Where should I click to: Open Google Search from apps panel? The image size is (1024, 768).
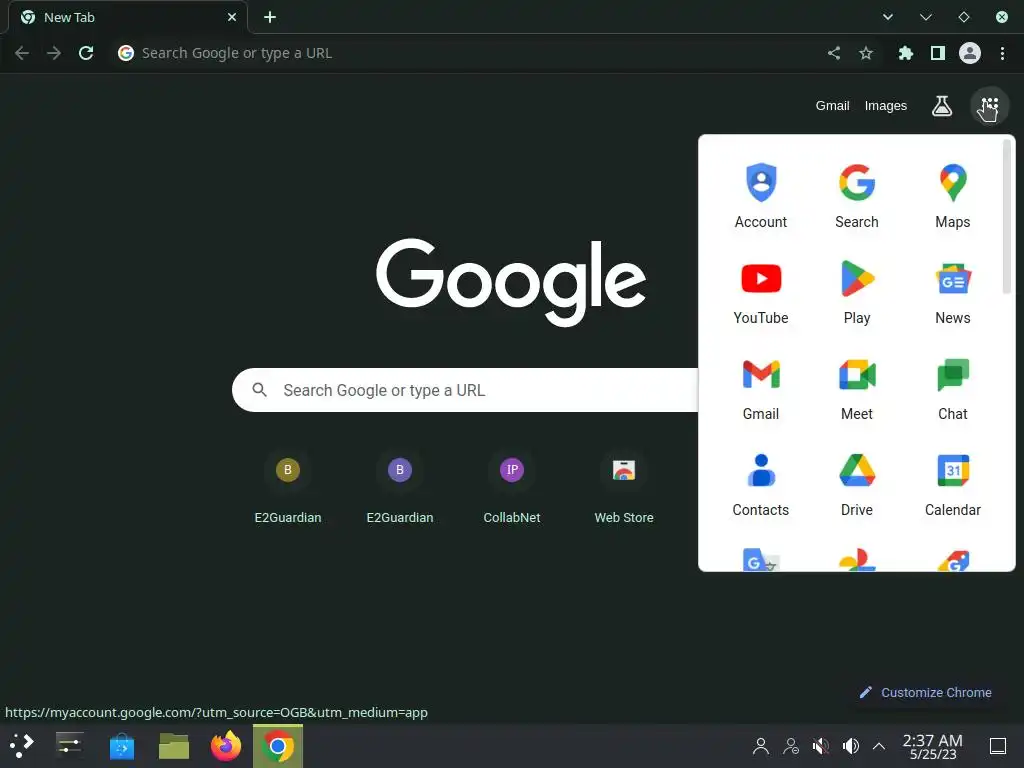point(857,196)
